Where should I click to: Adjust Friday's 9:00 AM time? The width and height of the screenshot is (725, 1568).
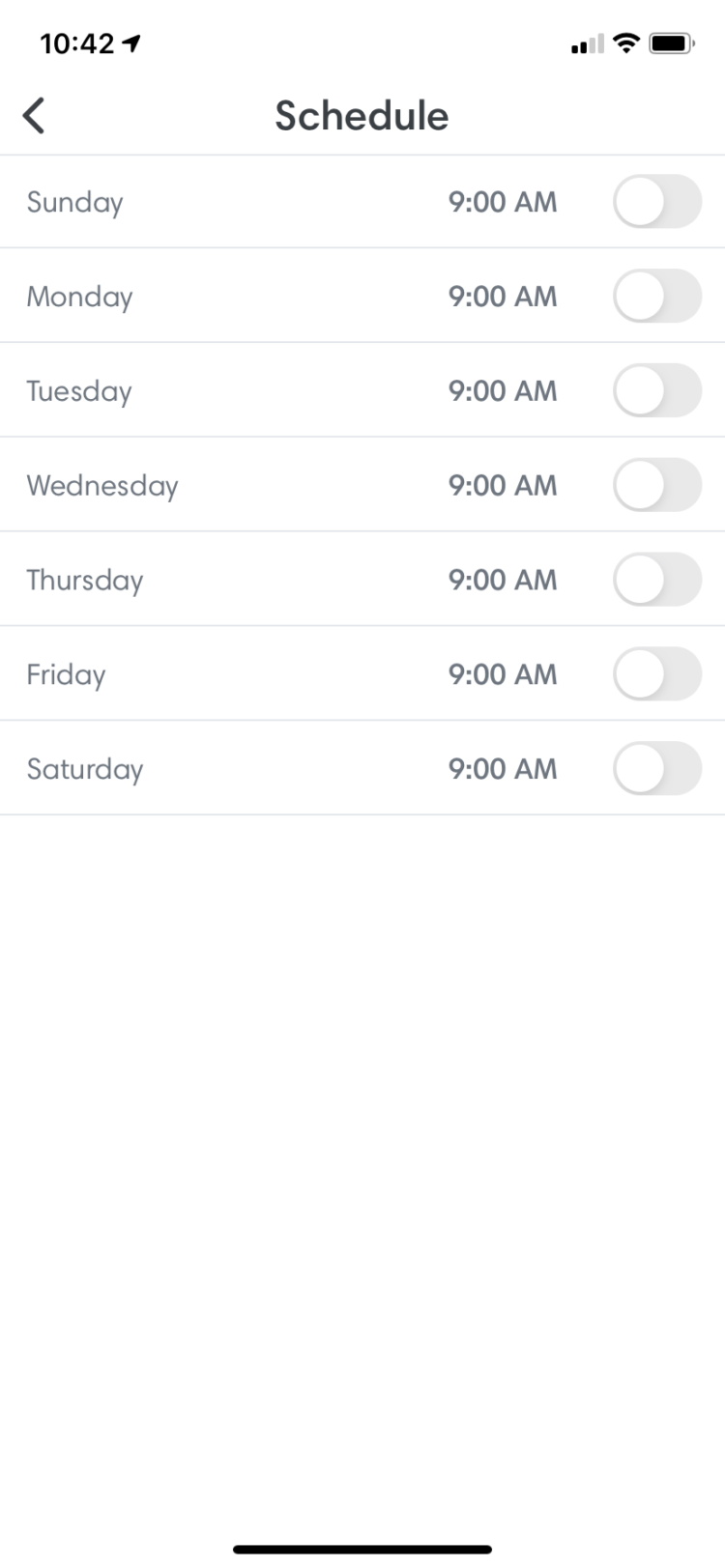click(503, 674)
